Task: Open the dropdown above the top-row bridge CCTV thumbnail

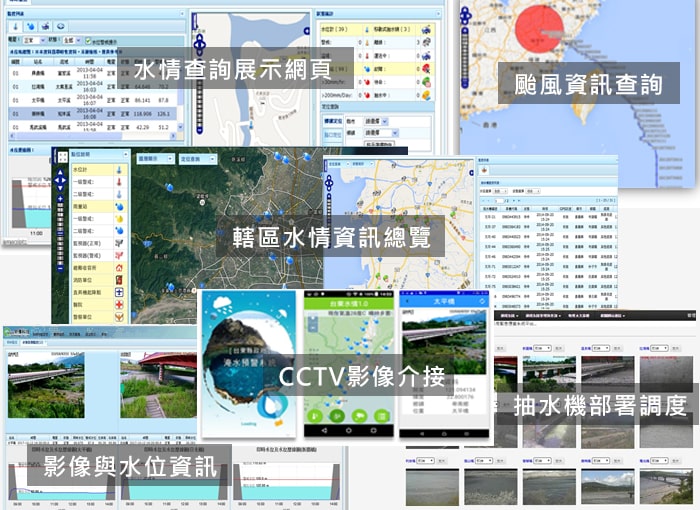Action: tap(542, 348)
